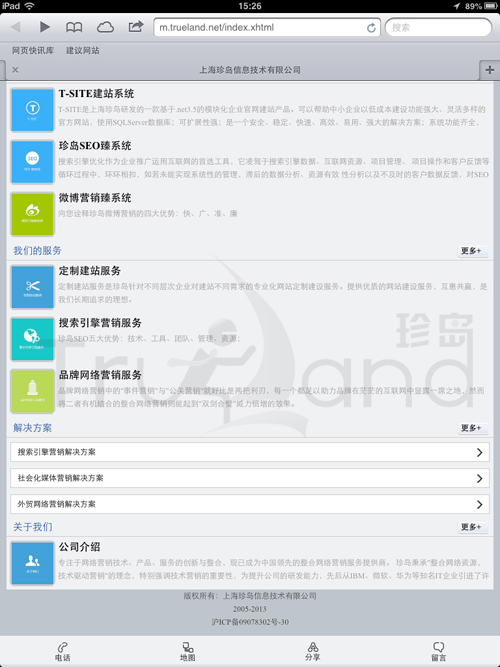Screen dimensions: 500x667
Task: Open the 定制建站服务 heading
Action: pos(90,271)
